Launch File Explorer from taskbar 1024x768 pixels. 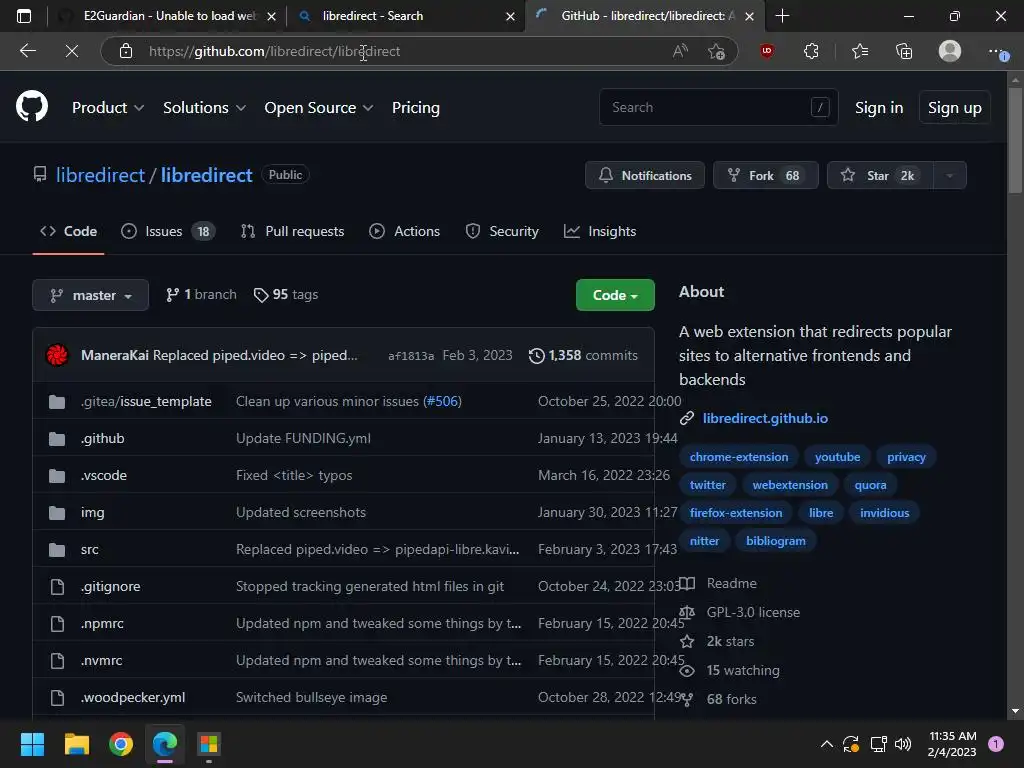(x=76, y=744)
